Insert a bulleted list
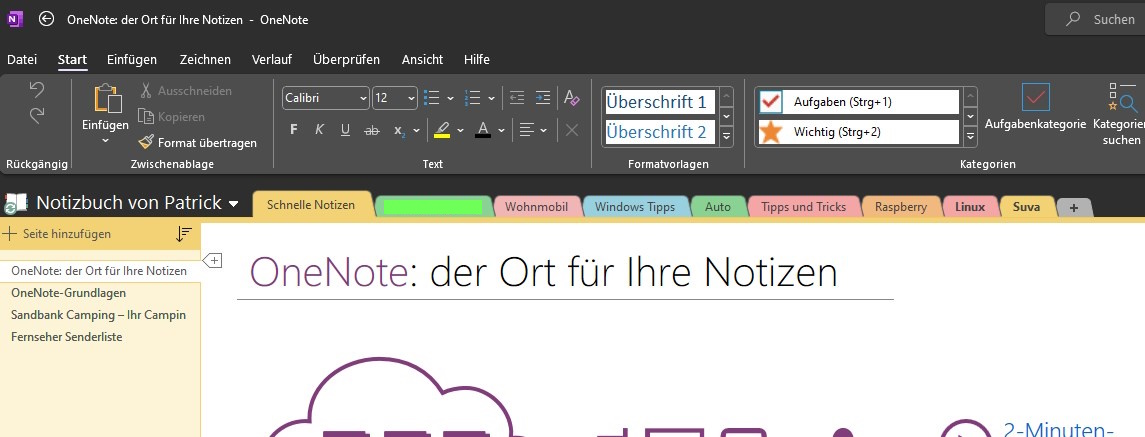Screen dimensions: 1145x437 pyautogui.click(x=432, y=97)
